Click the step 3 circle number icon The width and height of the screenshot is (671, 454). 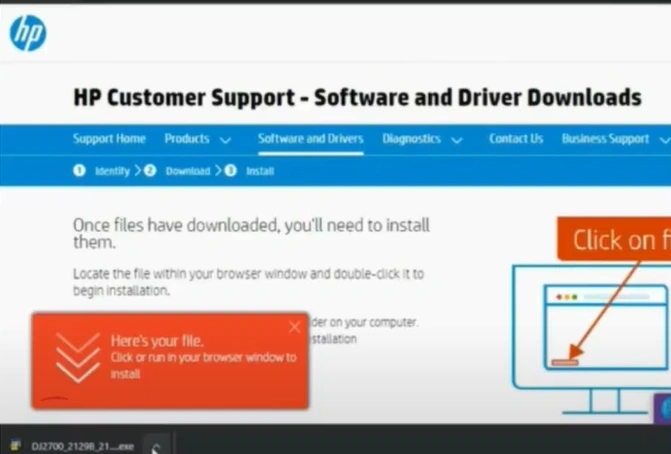(x=231, y=171)
